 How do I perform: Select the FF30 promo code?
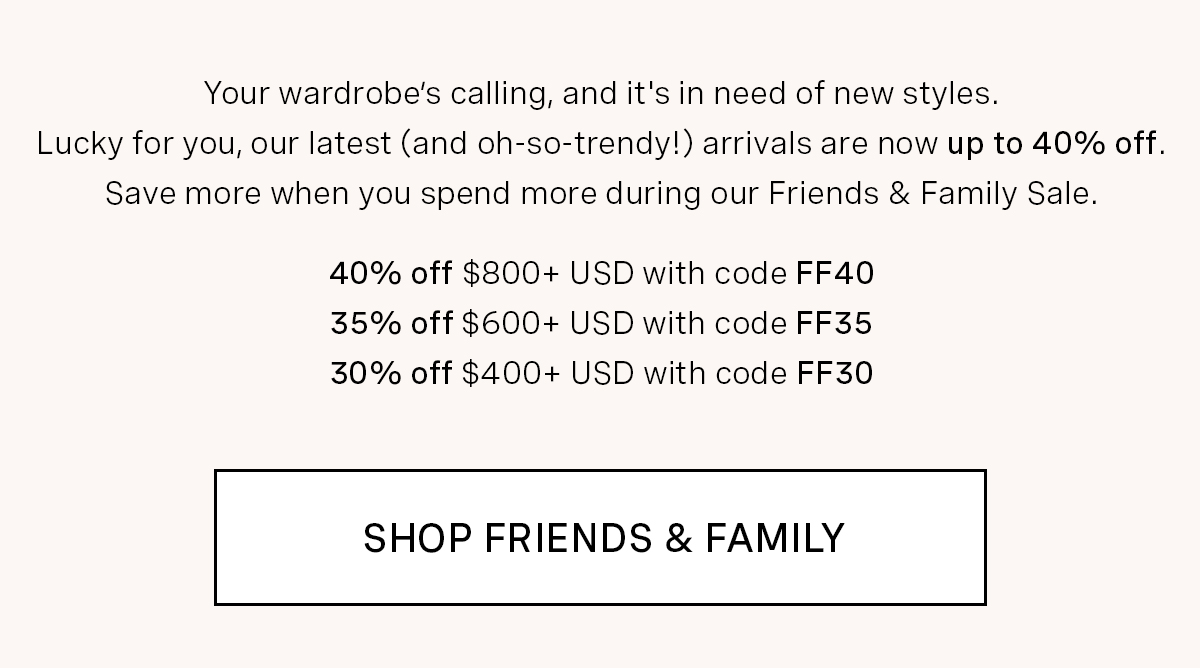(835, 373)
